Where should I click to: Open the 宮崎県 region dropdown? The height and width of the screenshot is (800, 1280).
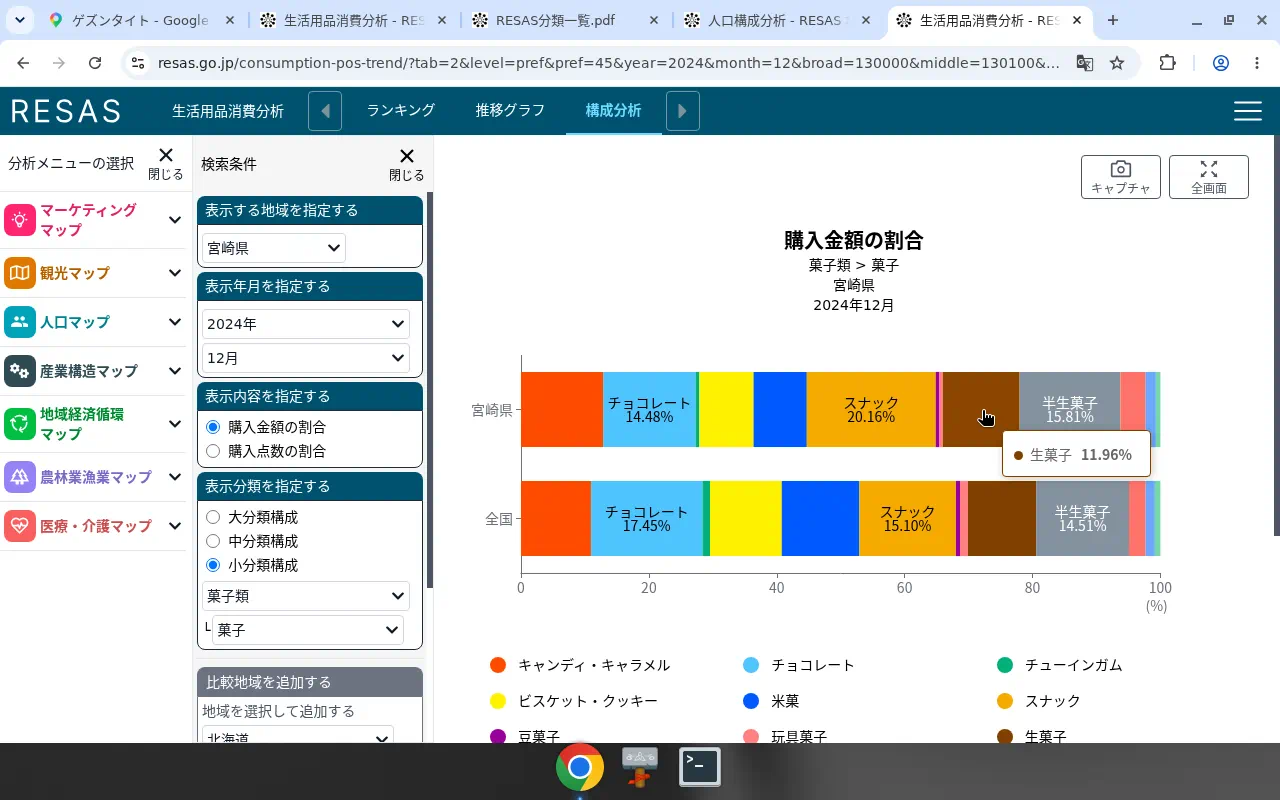(x=273, y=248)
